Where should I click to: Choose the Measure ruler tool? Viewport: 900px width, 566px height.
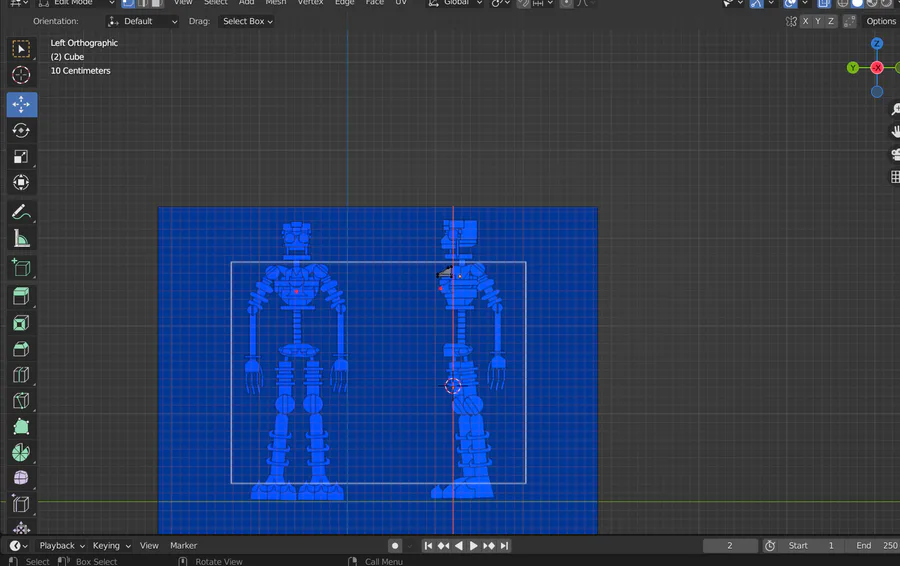21,238
